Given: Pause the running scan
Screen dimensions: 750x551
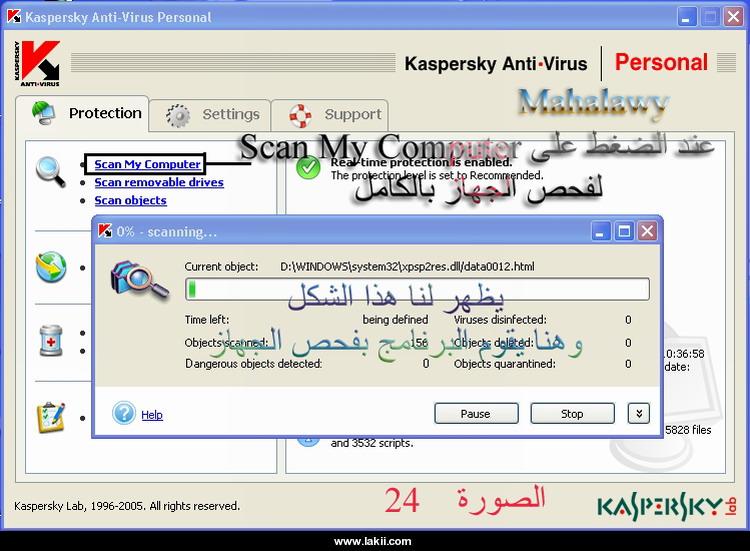Looking at the screenshot, I should click(x=476, y=414).
